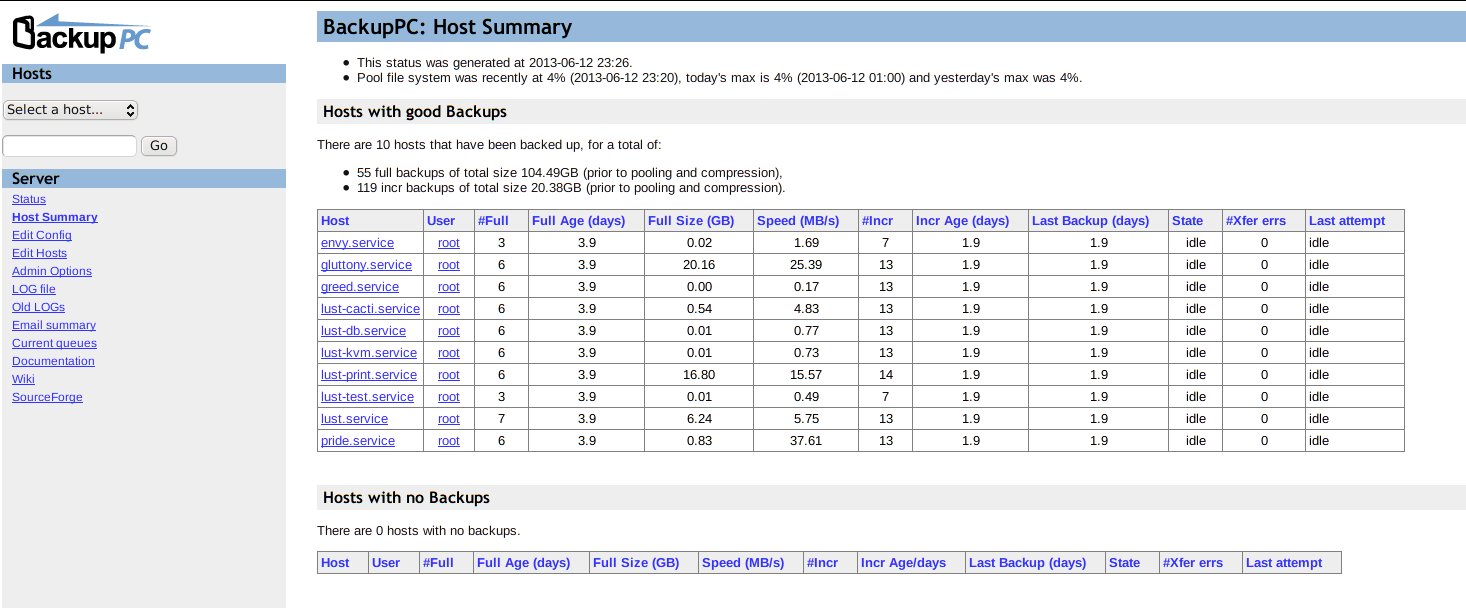Click the Go button

pyautogui.click(x=159, y=146)
